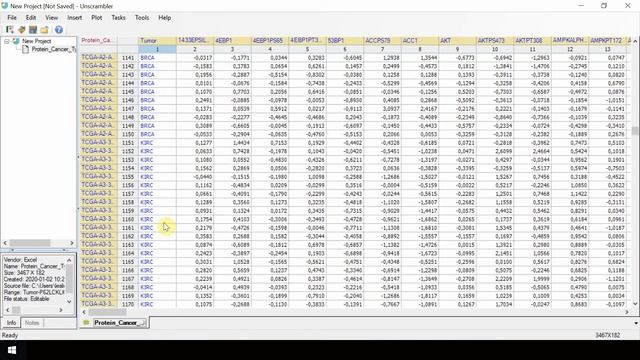Click 'Vendor: Excel' line in Info panel
The height and width of the screenshot is (360, 640).
pos(20,260)
